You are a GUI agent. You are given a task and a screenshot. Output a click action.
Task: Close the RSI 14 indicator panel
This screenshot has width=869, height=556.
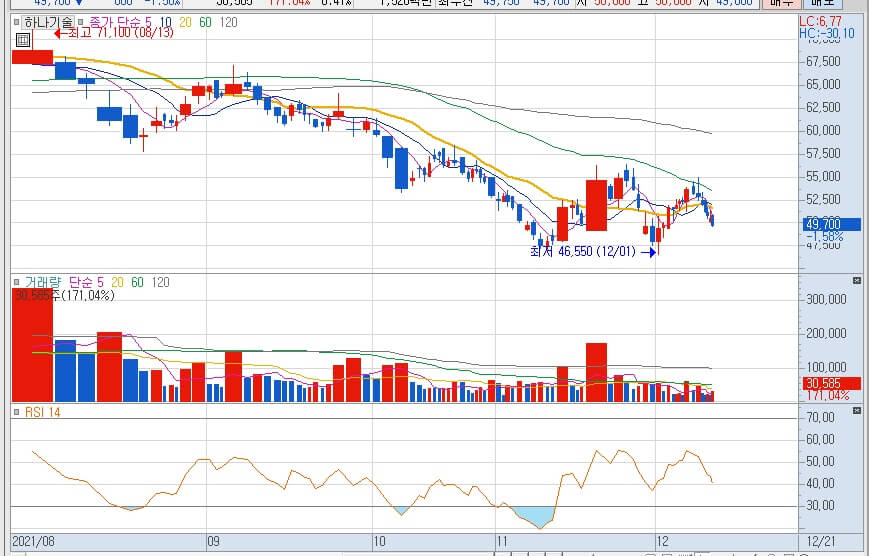[x=857, y=411]
